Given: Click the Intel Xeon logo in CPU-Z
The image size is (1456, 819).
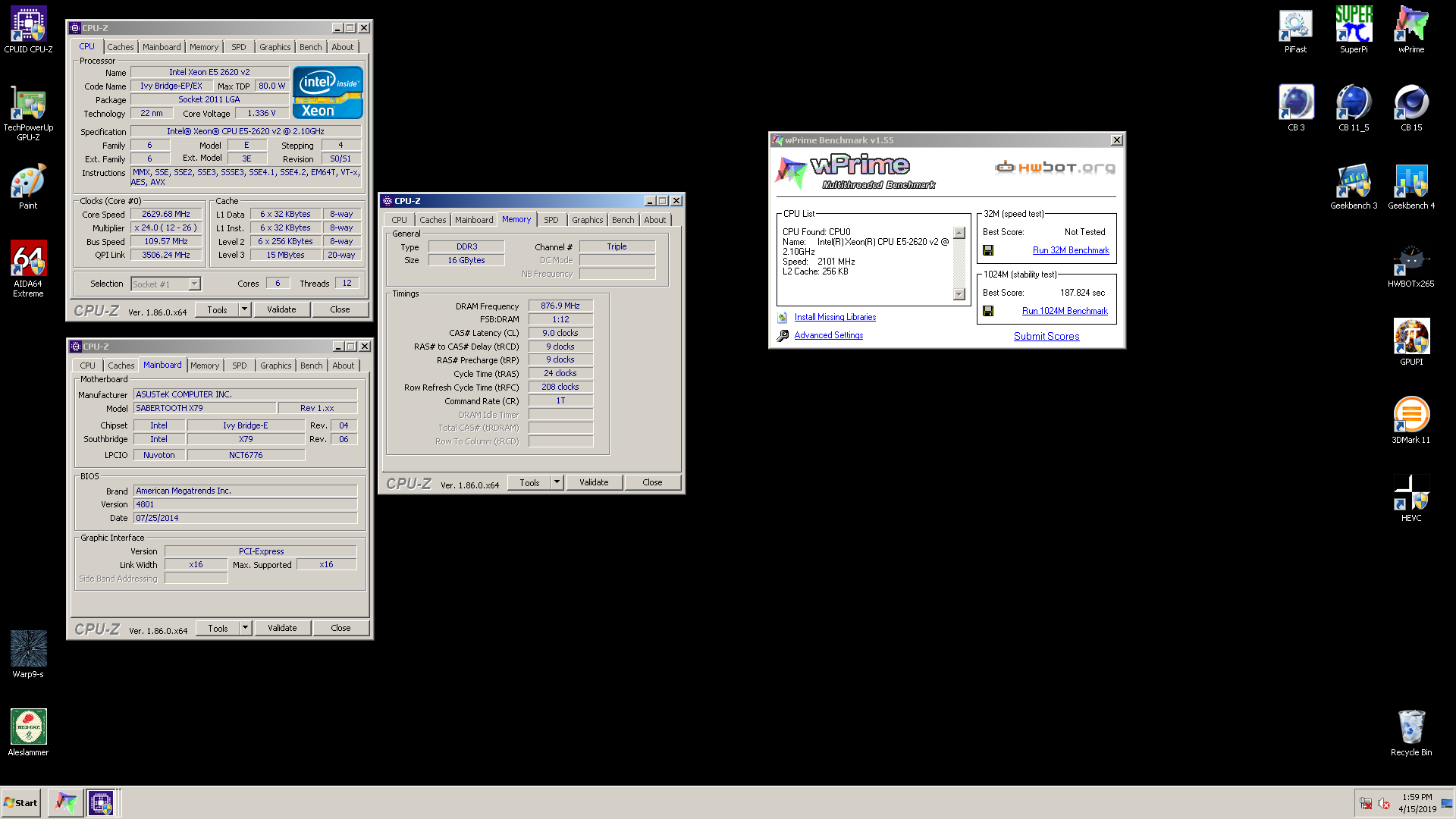Looking at the screenshot, I should pyautogui.click(x=328, y=93).
